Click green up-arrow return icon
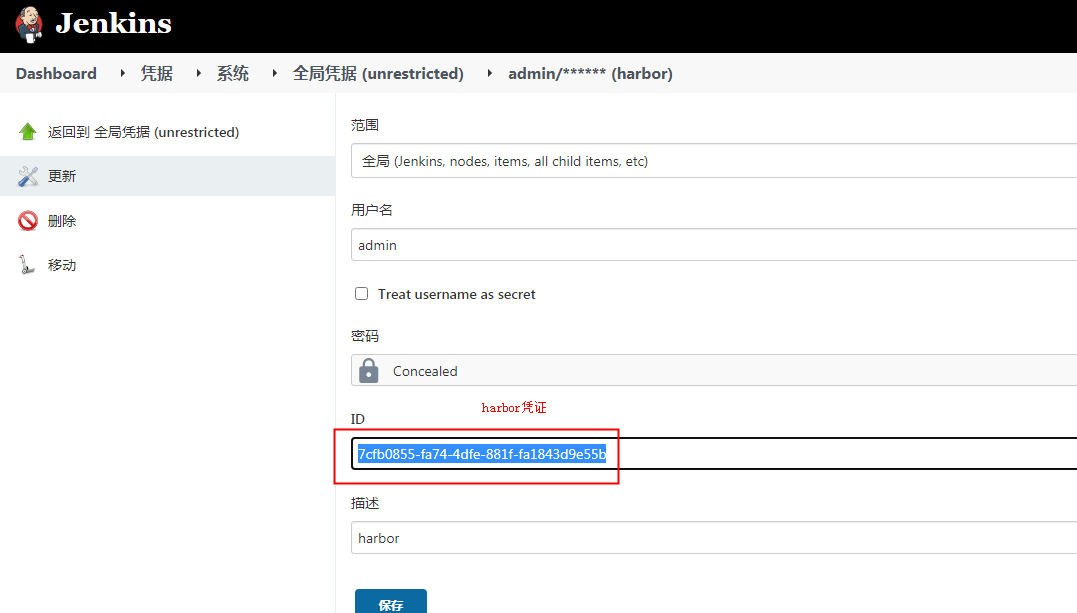 tap(27, 132)
